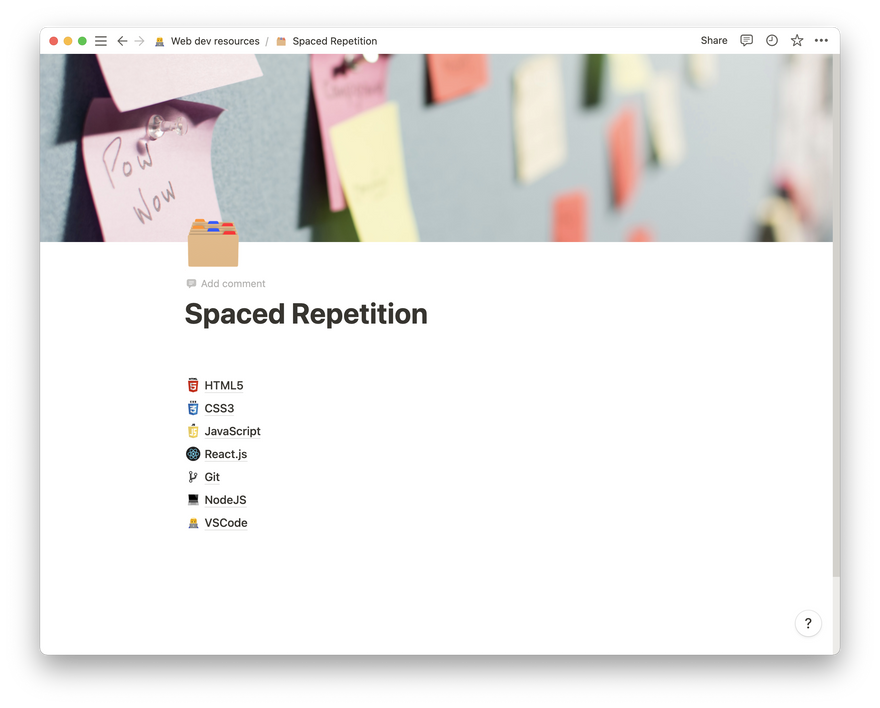Open the NodeJS page link
Screen dimensions: 880x708
point(225,500)
